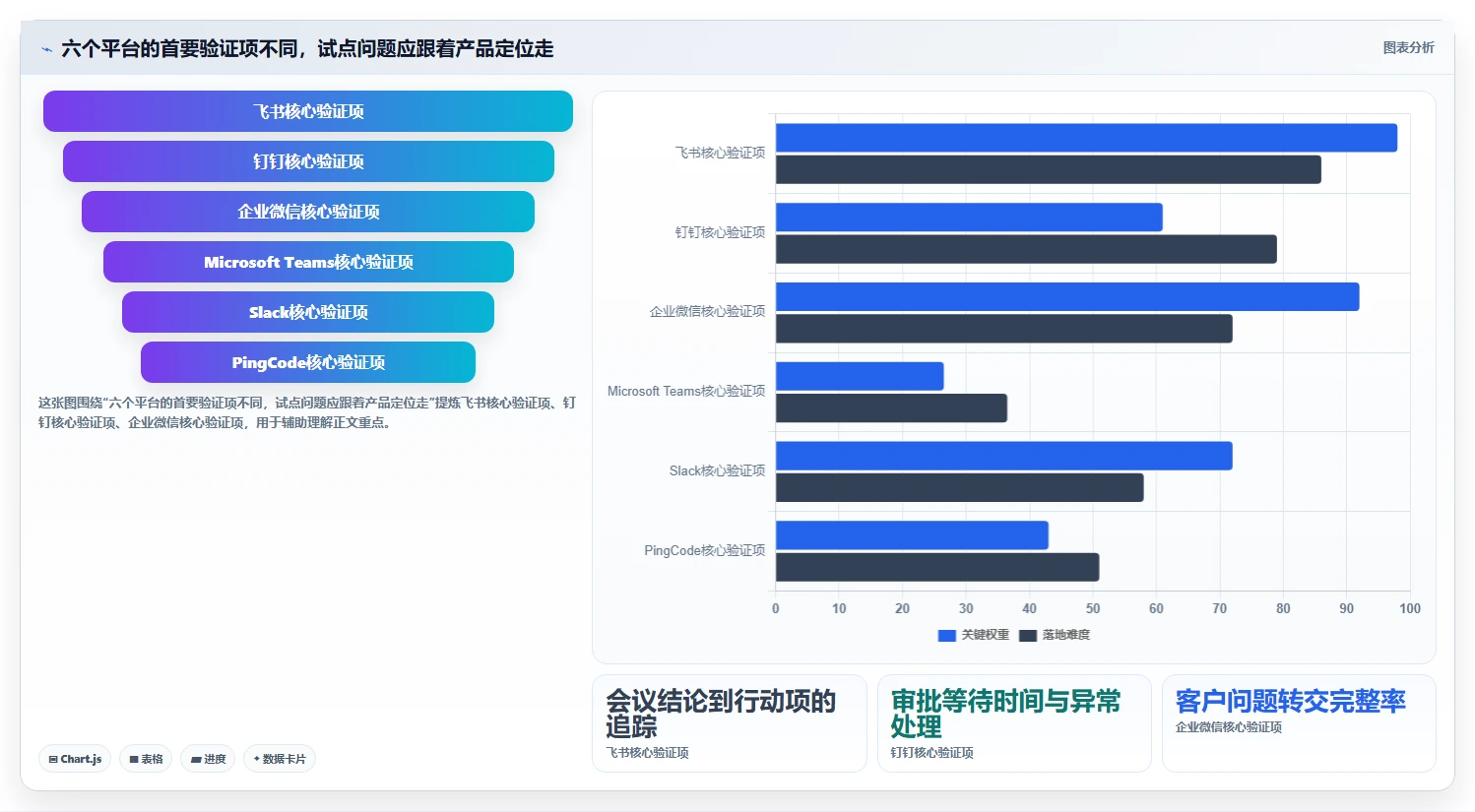
Task: Click the 数据卡片 tag chip
Action: pyautogui.click(x=280, y=759)
